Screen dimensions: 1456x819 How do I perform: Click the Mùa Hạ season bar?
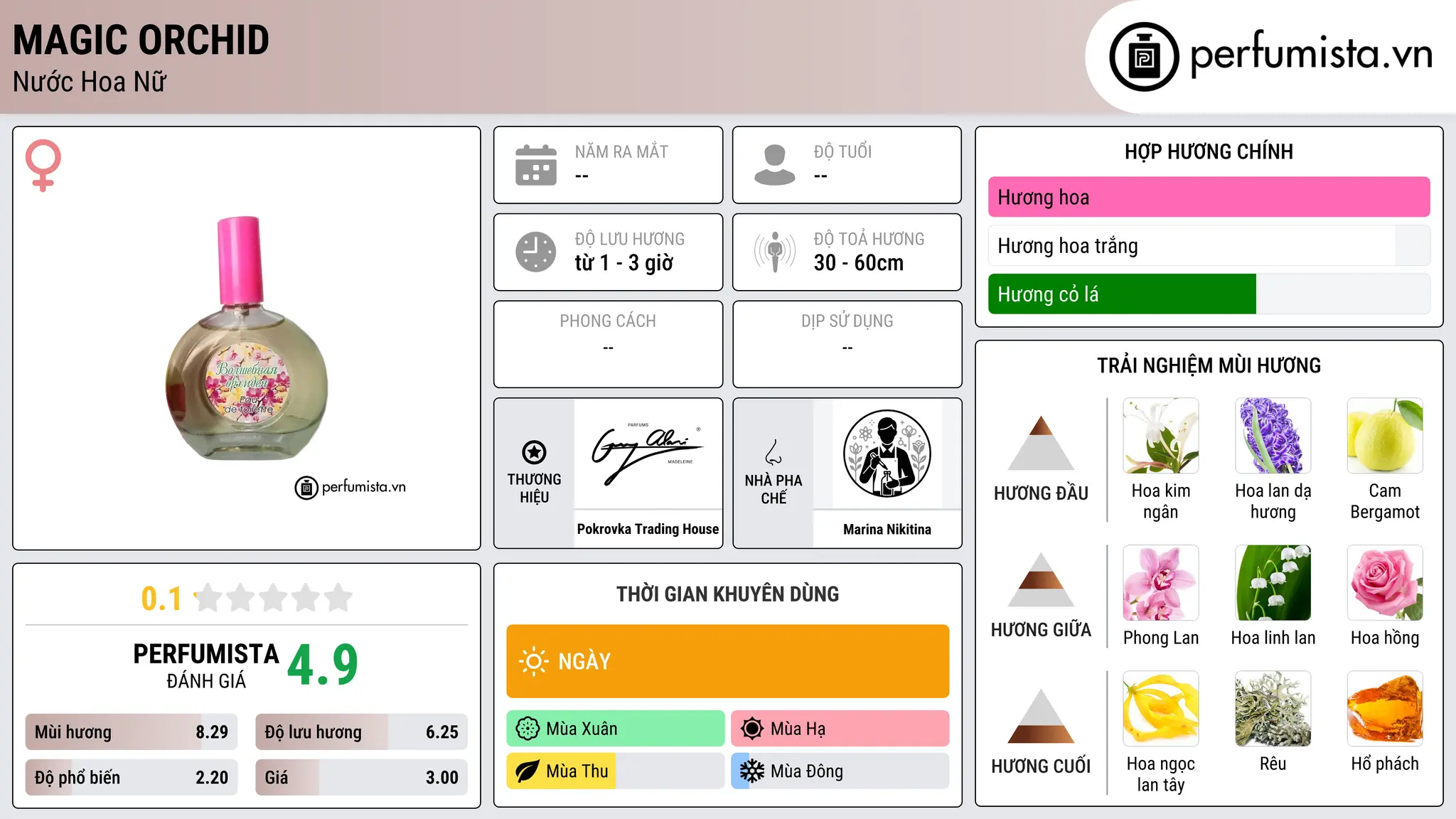point(840,729)
